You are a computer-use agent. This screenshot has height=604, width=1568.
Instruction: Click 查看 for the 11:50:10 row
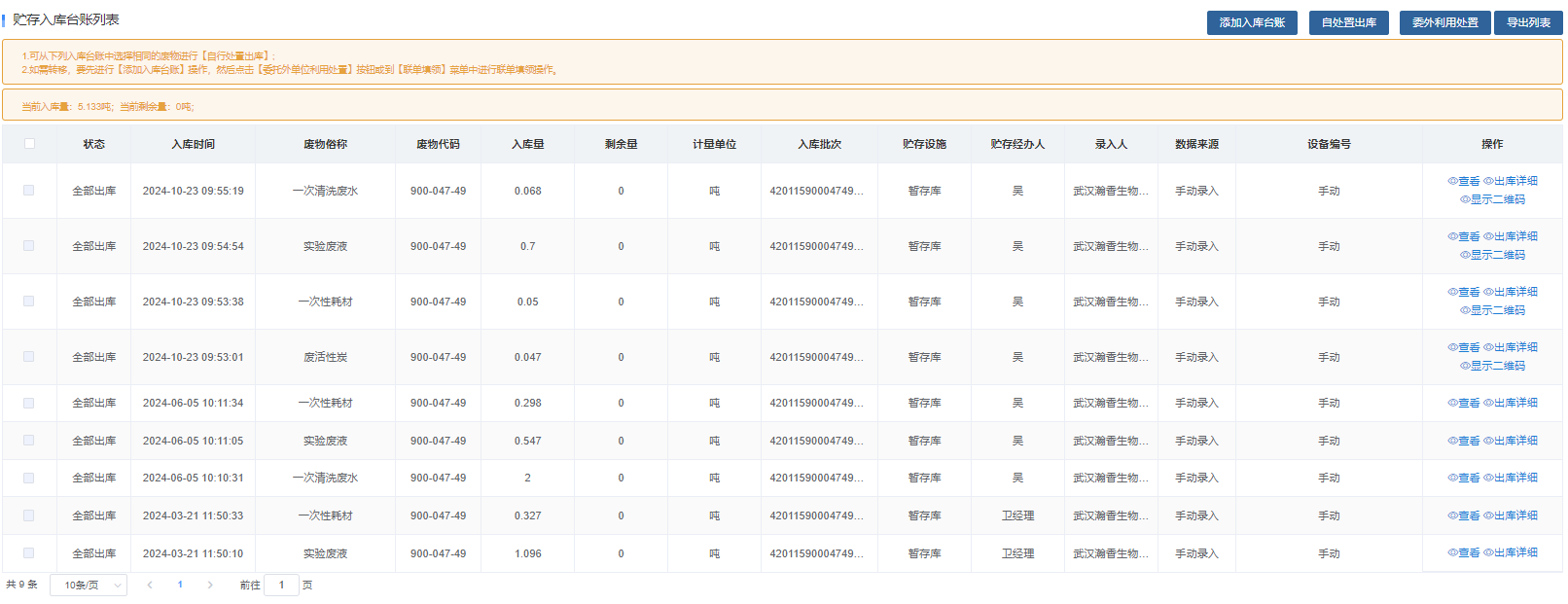point(1464,552)
